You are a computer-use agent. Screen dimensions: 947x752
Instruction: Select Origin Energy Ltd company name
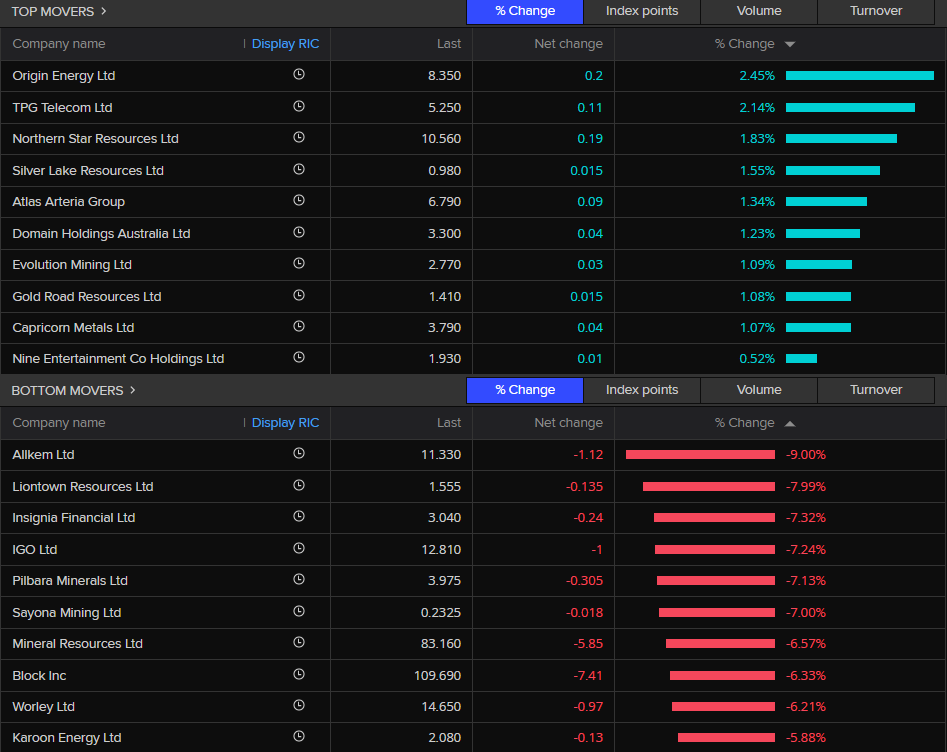pyautogui.click(x=64, y=76)
